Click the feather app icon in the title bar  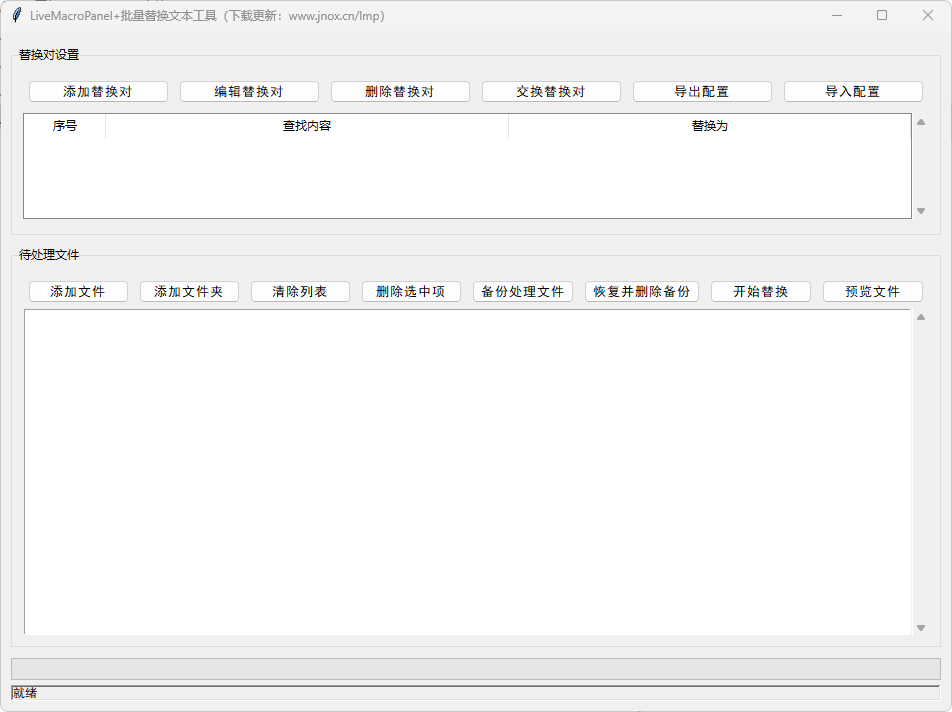point(16,16)
